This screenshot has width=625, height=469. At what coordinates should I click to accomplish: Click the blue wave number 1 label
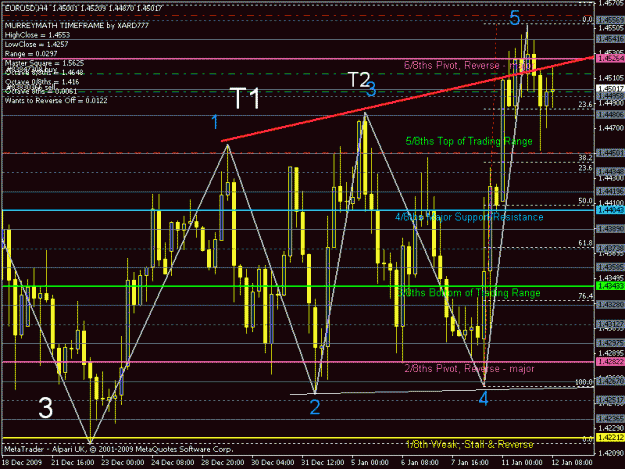pos(215,122)
